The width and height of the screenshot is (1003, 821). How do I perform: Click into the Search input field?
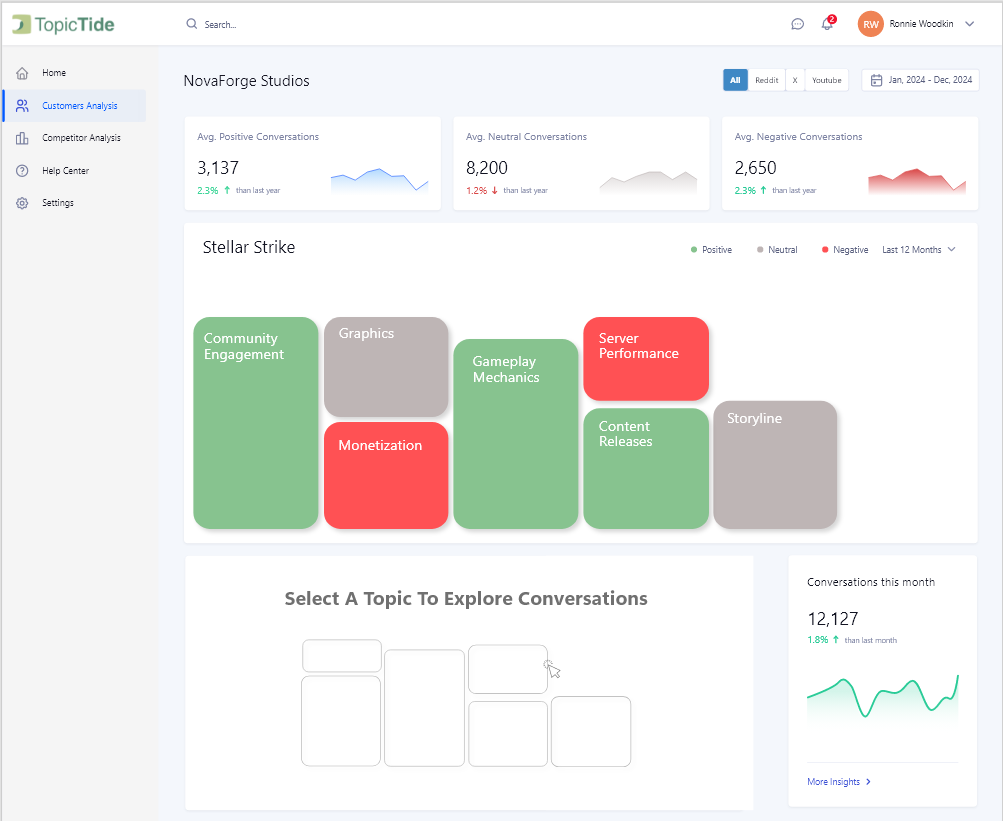click(300, 24)
